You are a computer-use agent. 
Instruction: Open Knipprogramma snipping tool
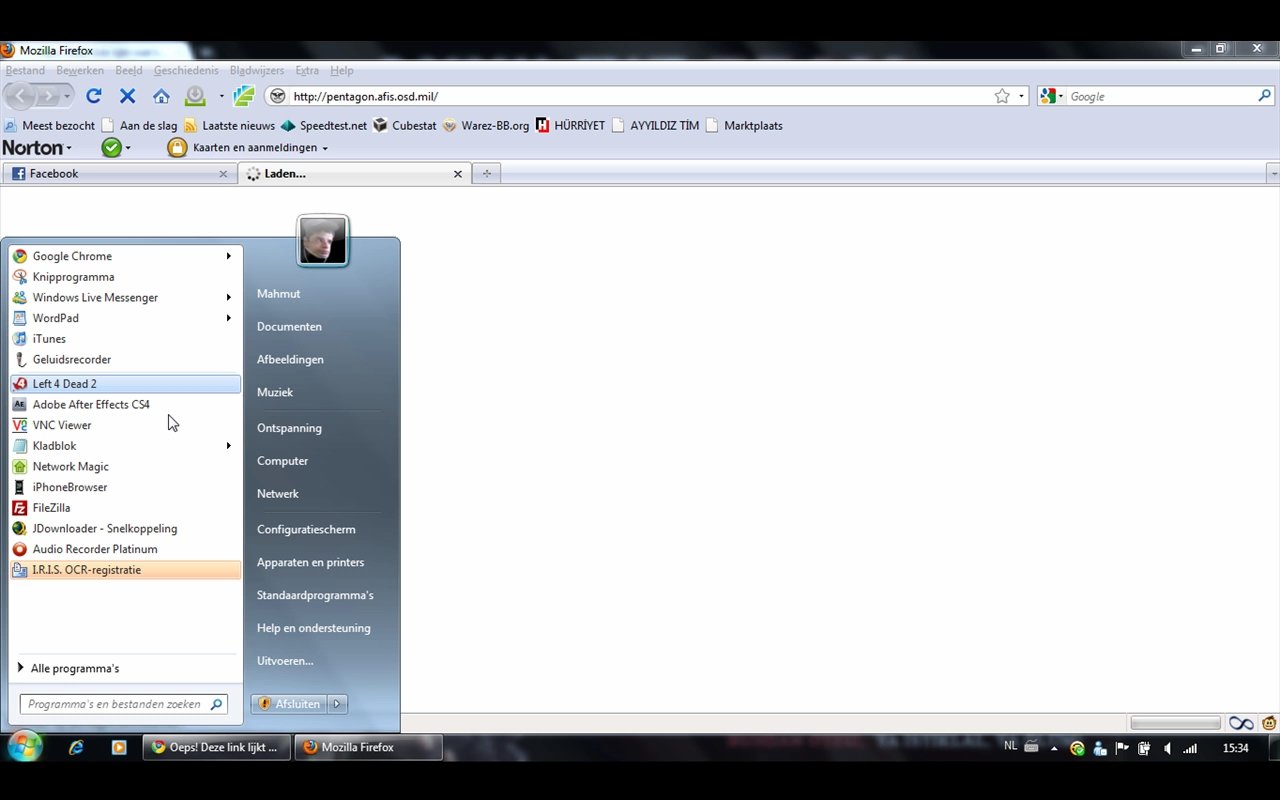(125, 277)
